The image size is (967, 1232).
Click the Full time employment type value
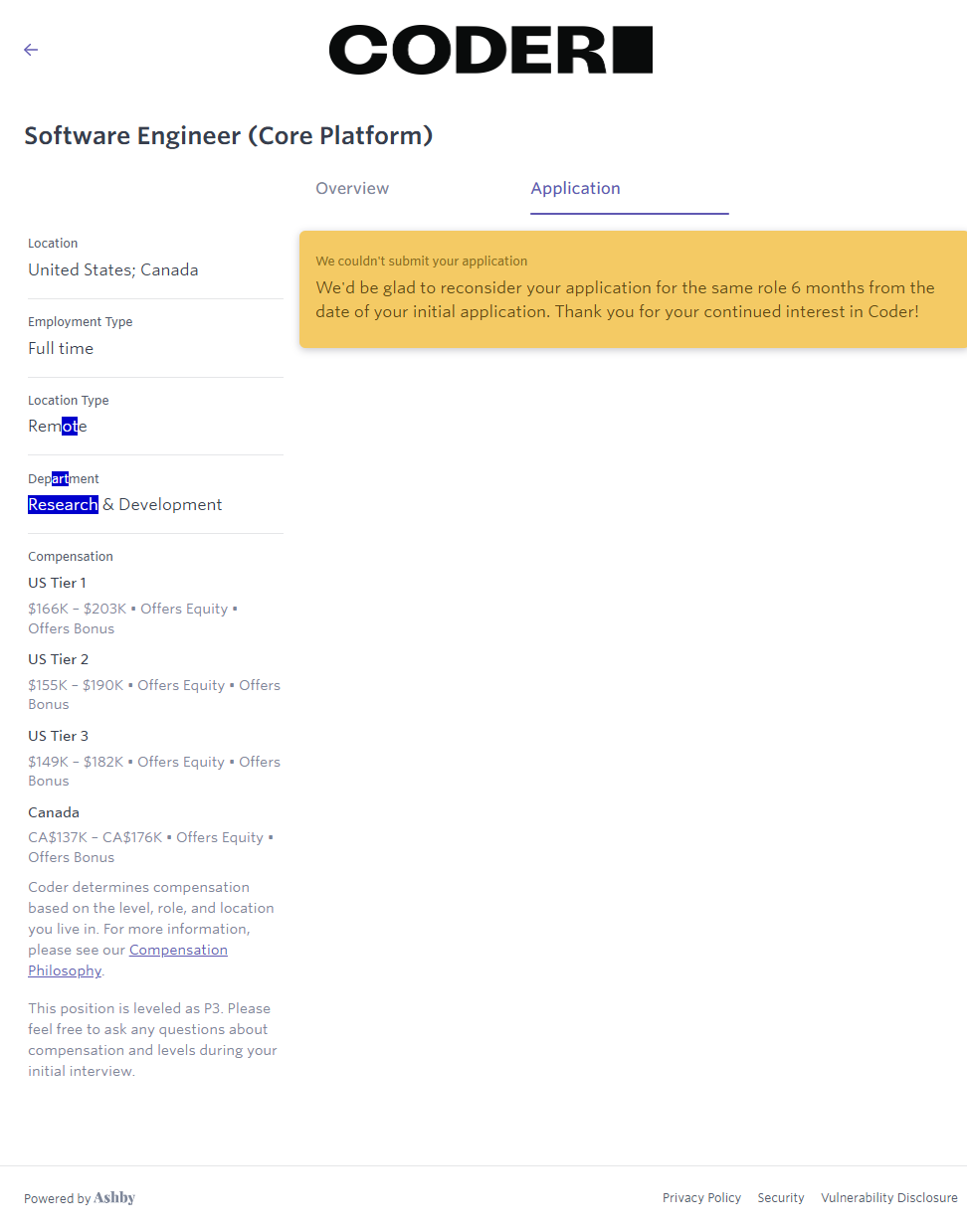(61, 349)
